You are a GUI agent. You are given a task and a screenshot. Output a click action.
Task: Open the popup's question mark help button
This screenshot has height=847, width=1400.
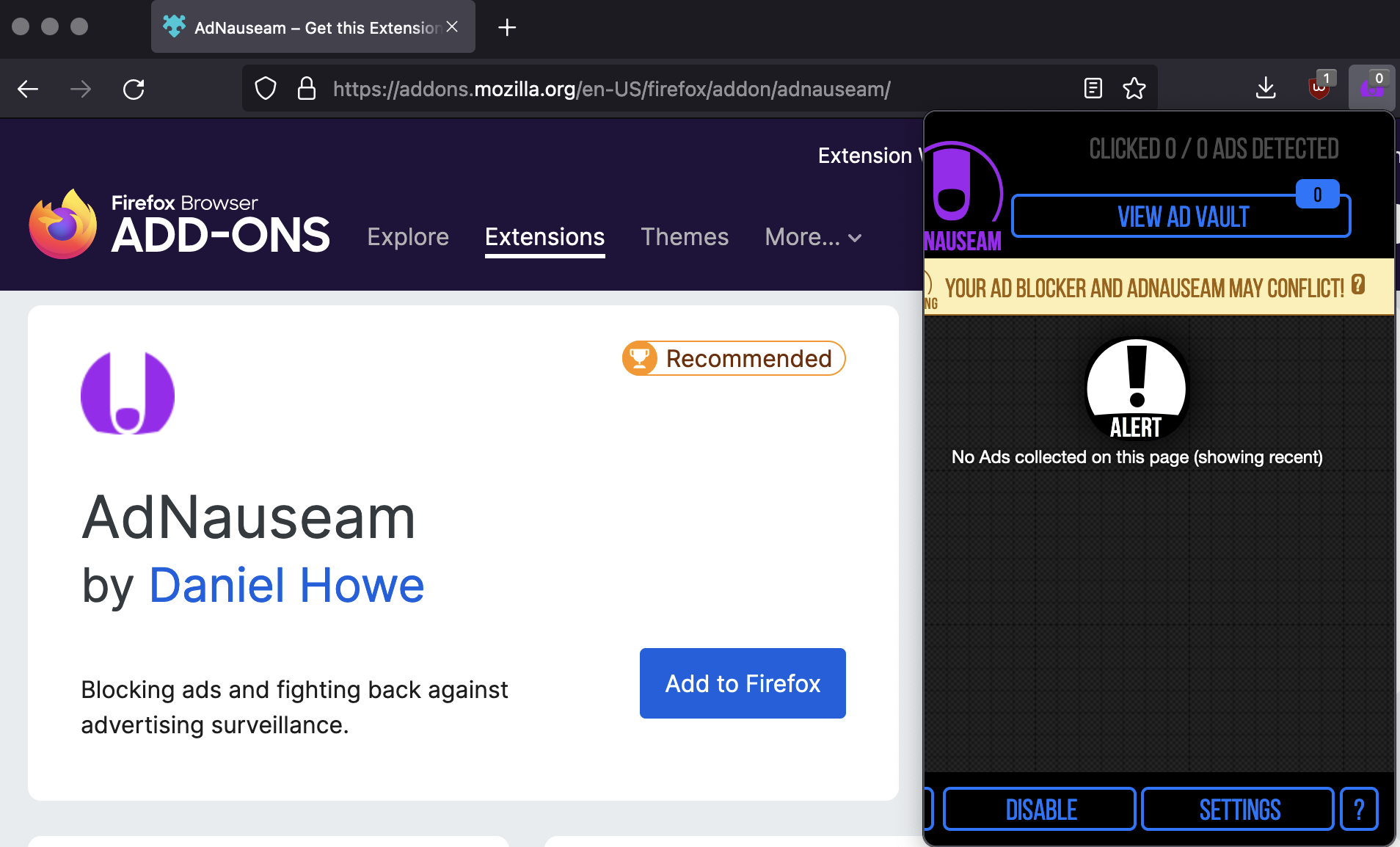tap(1359, 810)
